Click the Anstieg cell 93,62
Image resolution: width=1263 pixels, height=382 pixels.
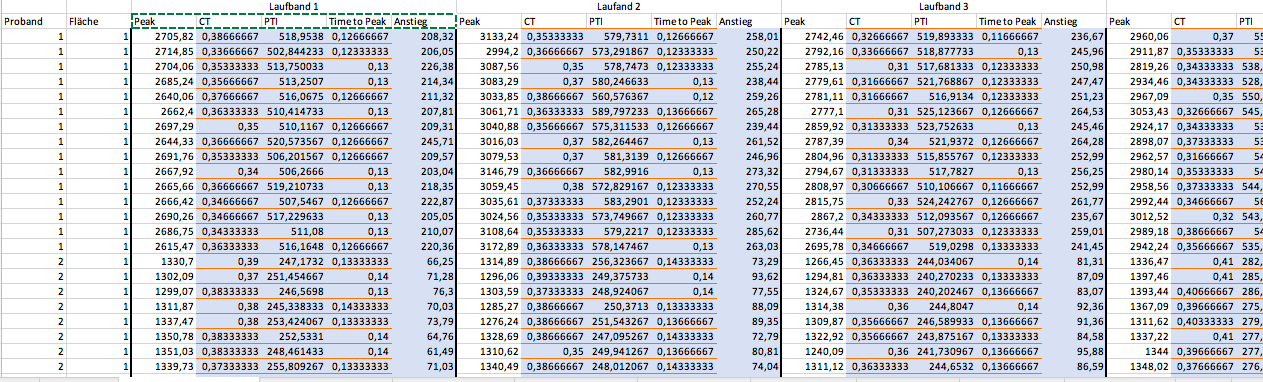(748, 276)
